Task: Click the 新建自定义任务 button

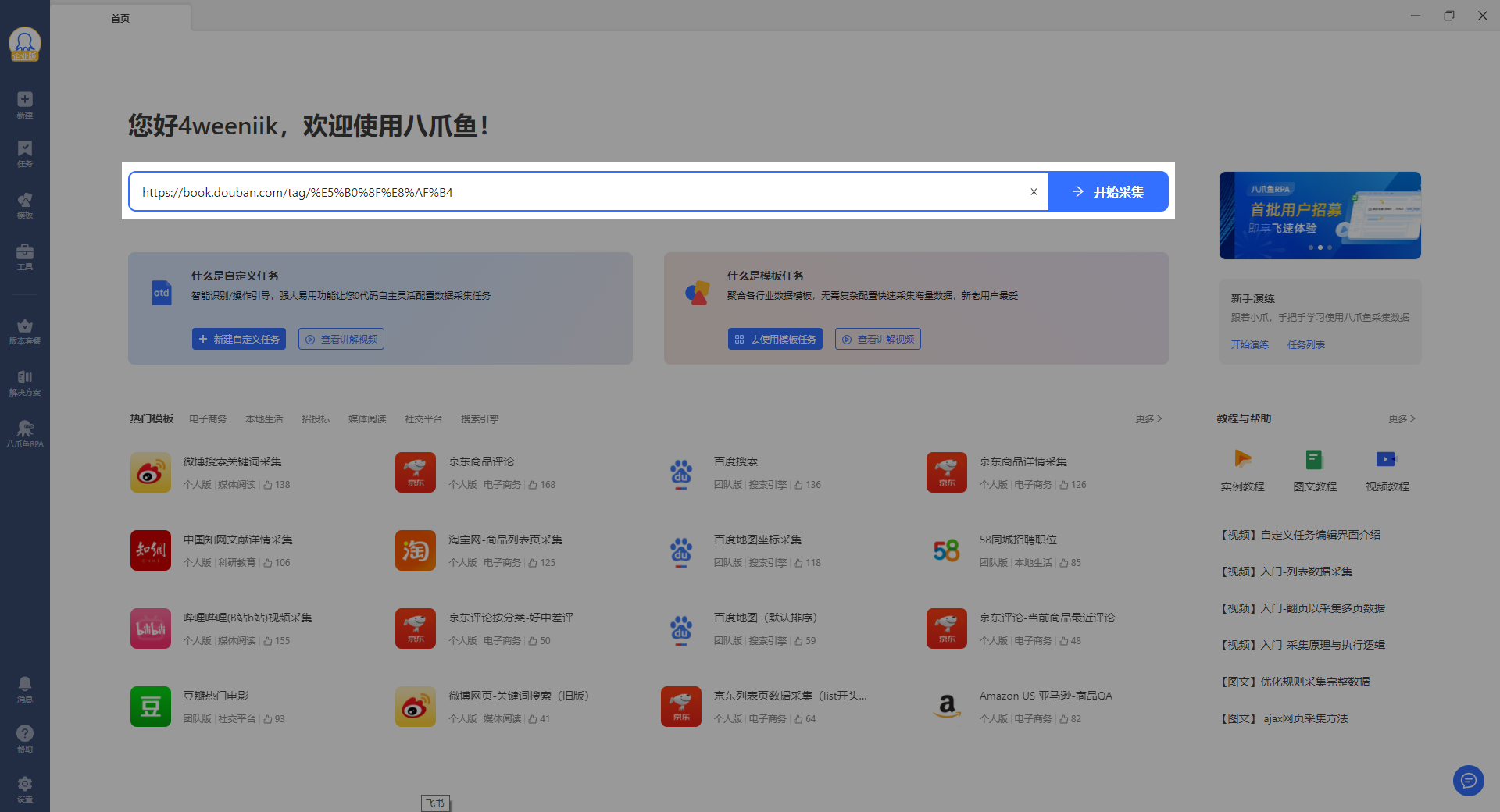Action: [239, 339]
